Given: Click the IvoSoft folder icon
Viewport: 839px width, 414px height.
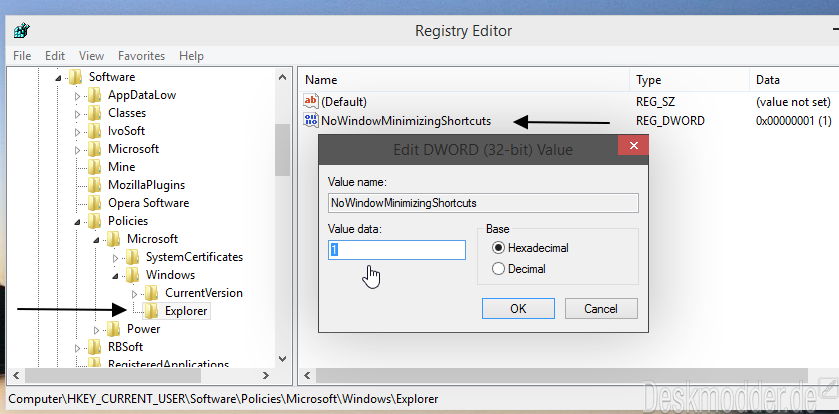Looking at the screenshot, I should pos(94,131).
